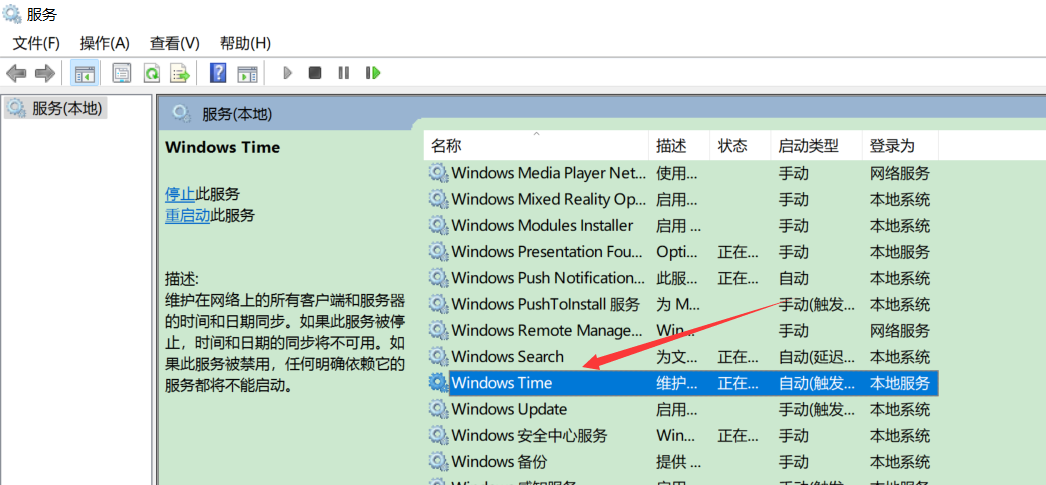This screenshot has height=485, width=1046.
Task: Click gear icon beside Windows Media Player
Action: click(x=438, y=173)
